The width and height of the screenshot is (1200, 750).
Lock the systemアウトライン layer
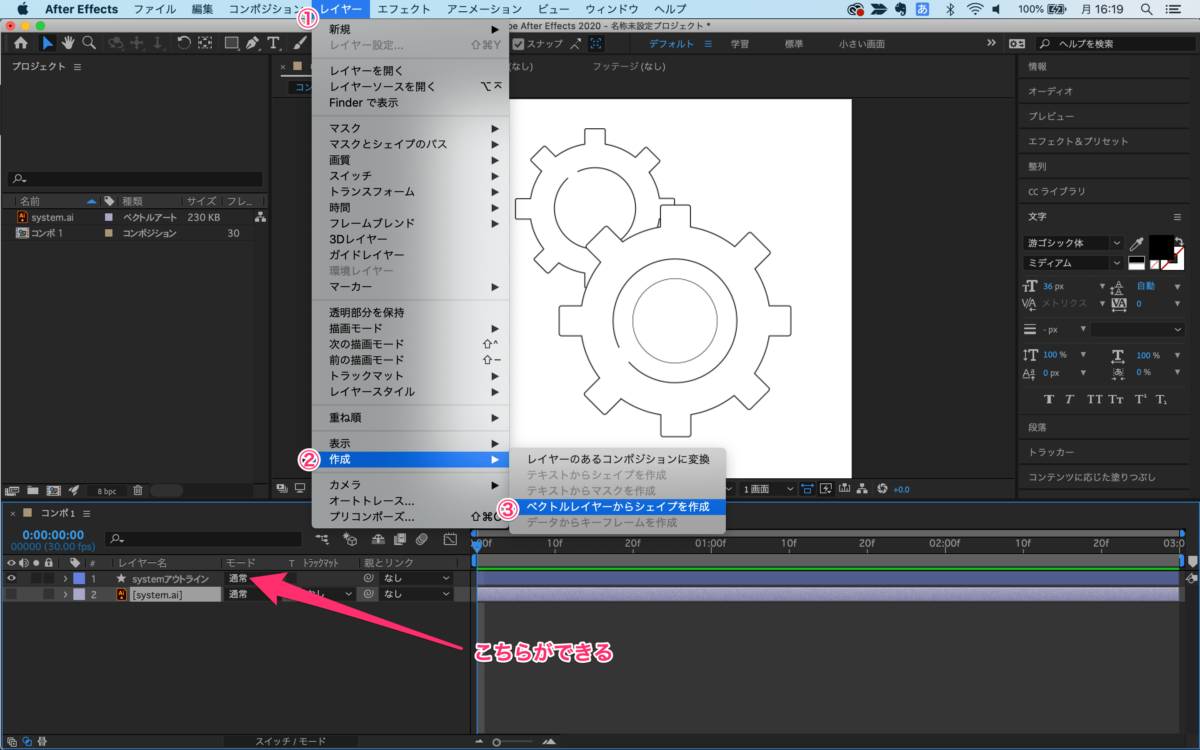pos(48,578)
